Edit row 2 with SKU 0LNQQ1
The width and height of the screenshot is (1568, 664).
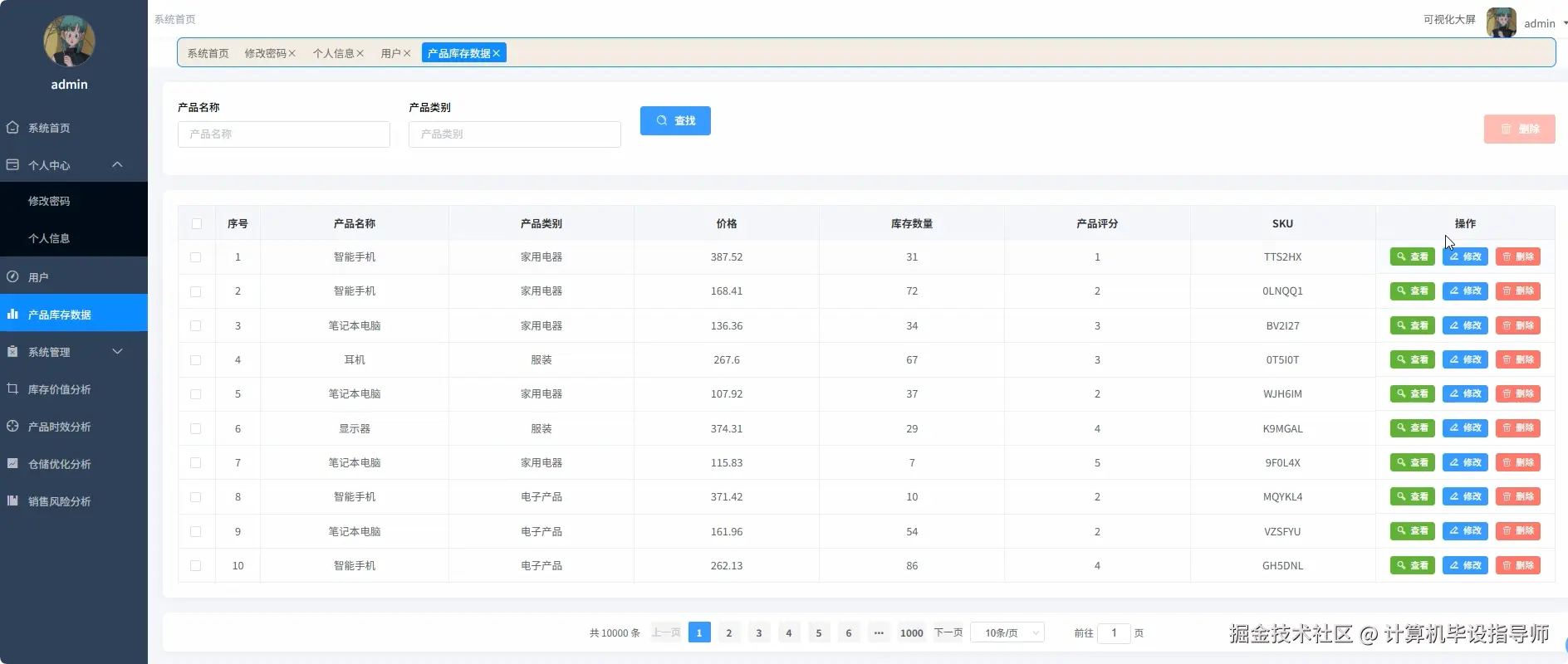click(x=1465, y=291)
